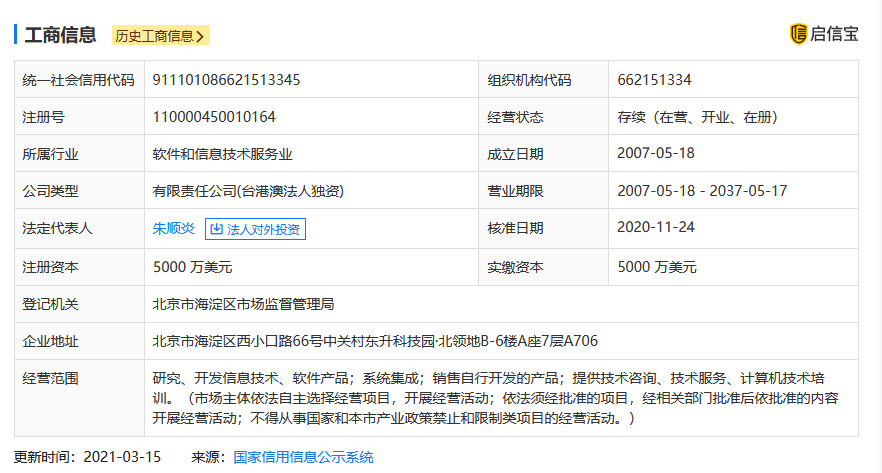
Task: Click 法人对外投资 button
Action: [255, 229]
